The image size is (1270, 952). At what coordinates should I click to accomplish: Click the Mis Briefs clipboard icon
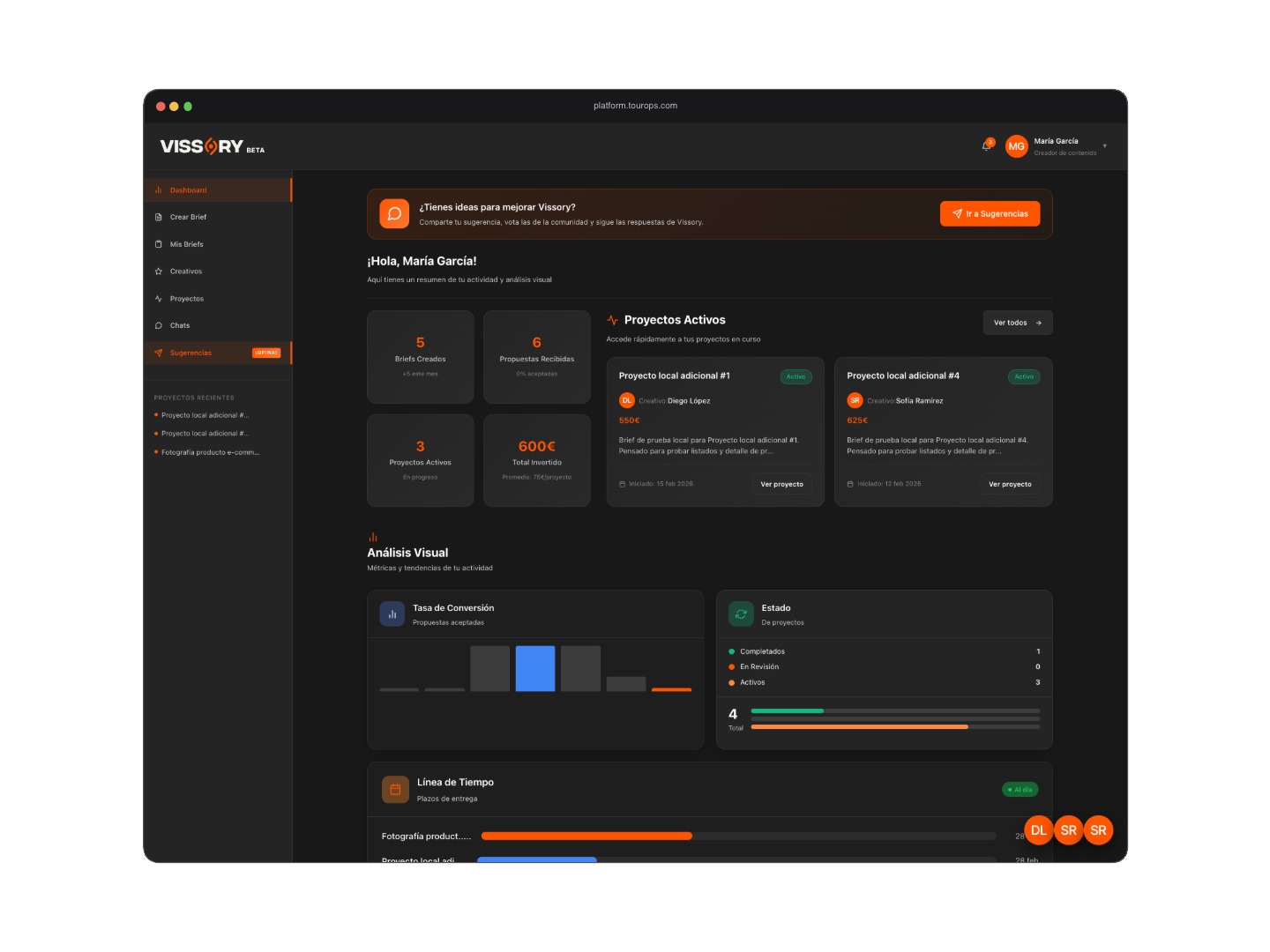point(160,244)
